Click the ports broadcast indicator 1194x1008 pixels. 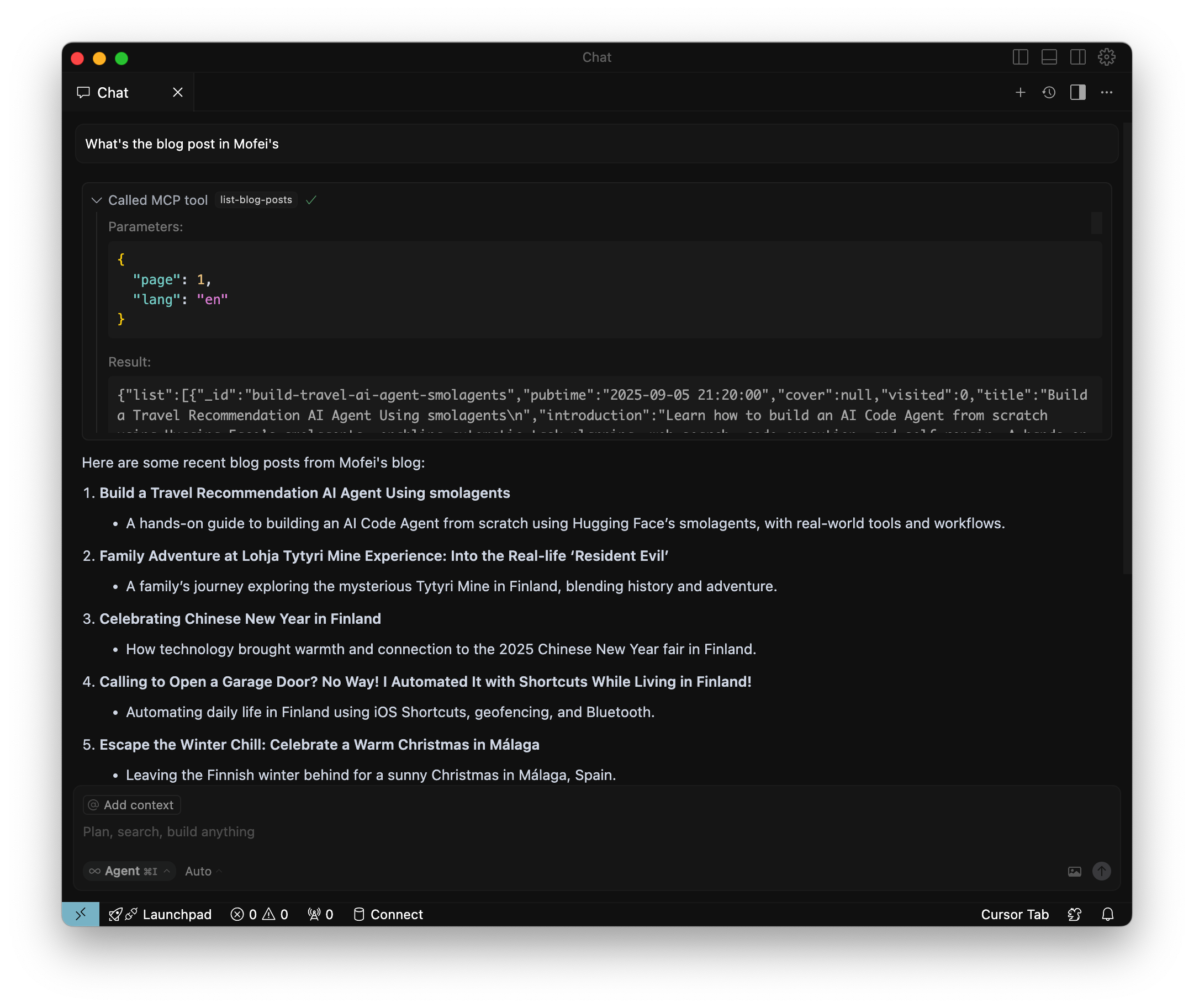point(320,914)
